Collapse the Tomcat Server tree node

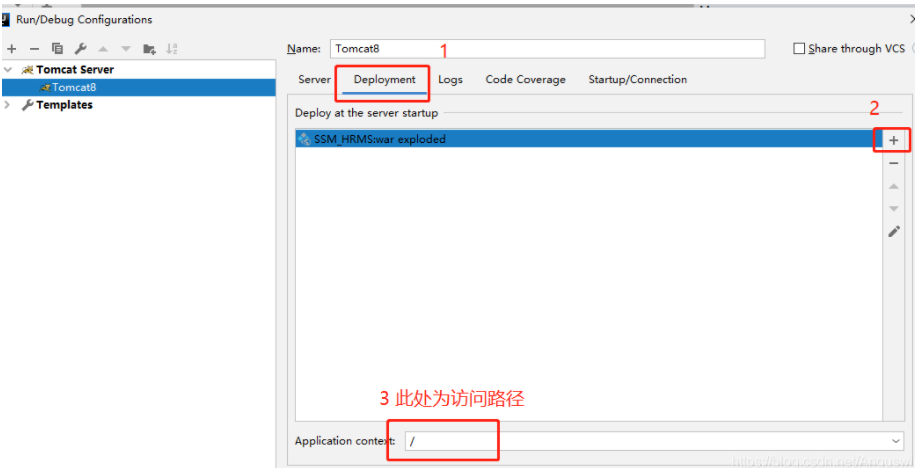8,69
